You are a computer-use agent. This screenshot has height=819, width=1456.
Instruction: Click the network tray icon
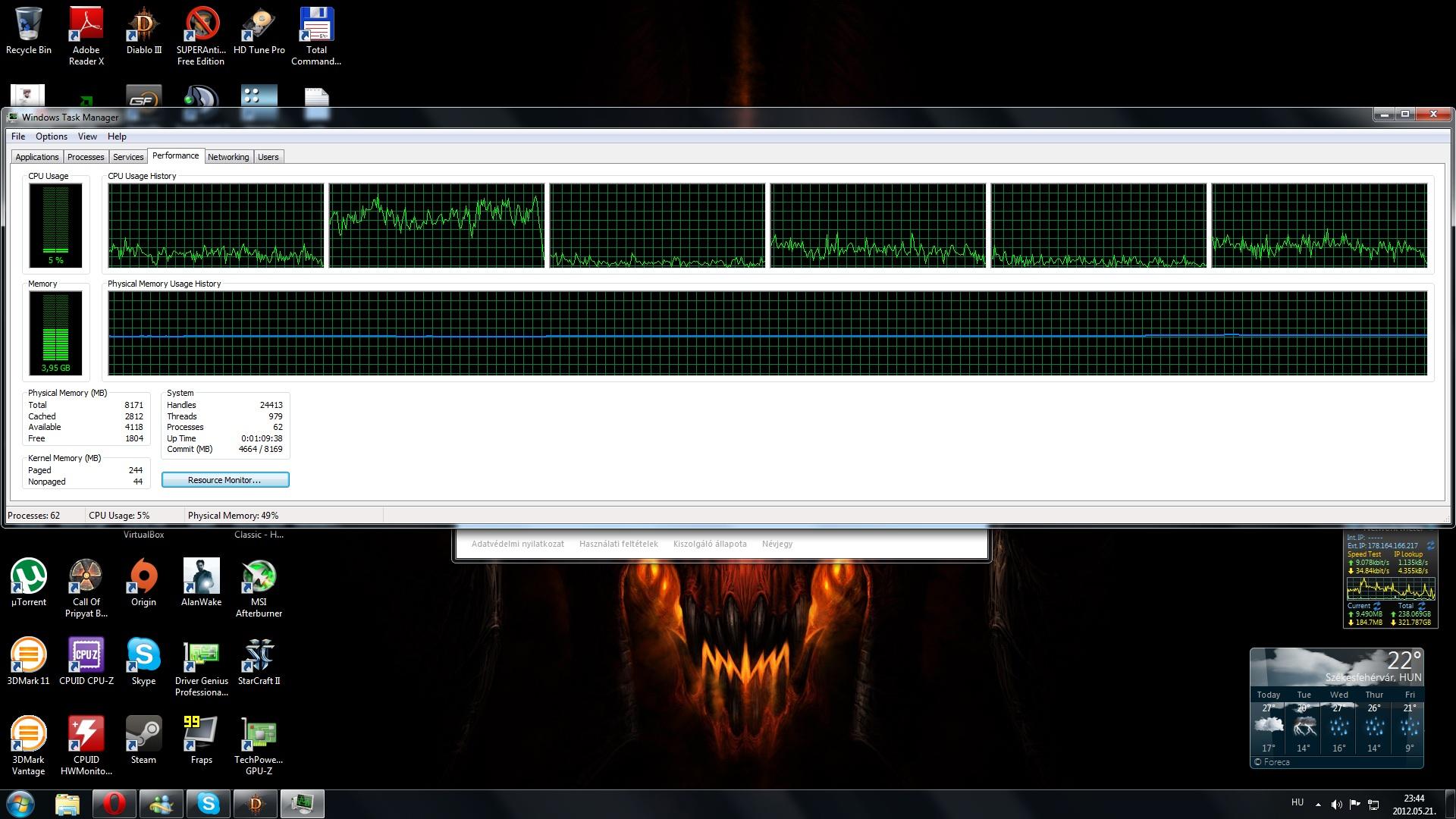point(1373,805)
